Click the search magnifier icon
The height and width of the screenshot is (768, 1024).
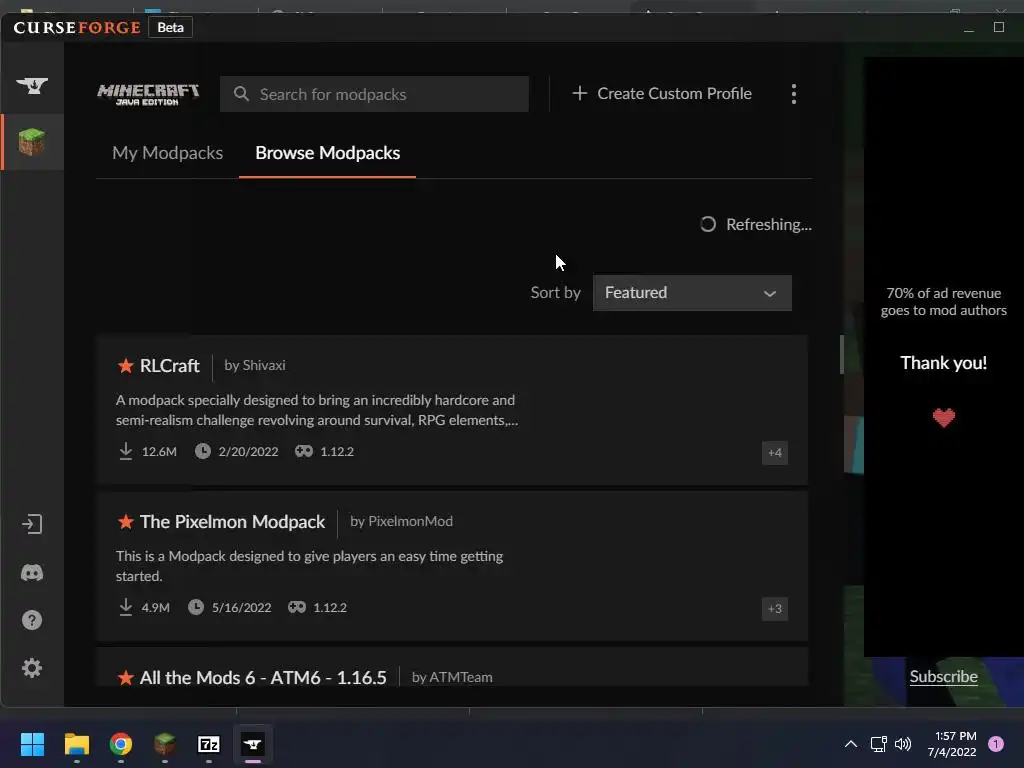(241, 94)
